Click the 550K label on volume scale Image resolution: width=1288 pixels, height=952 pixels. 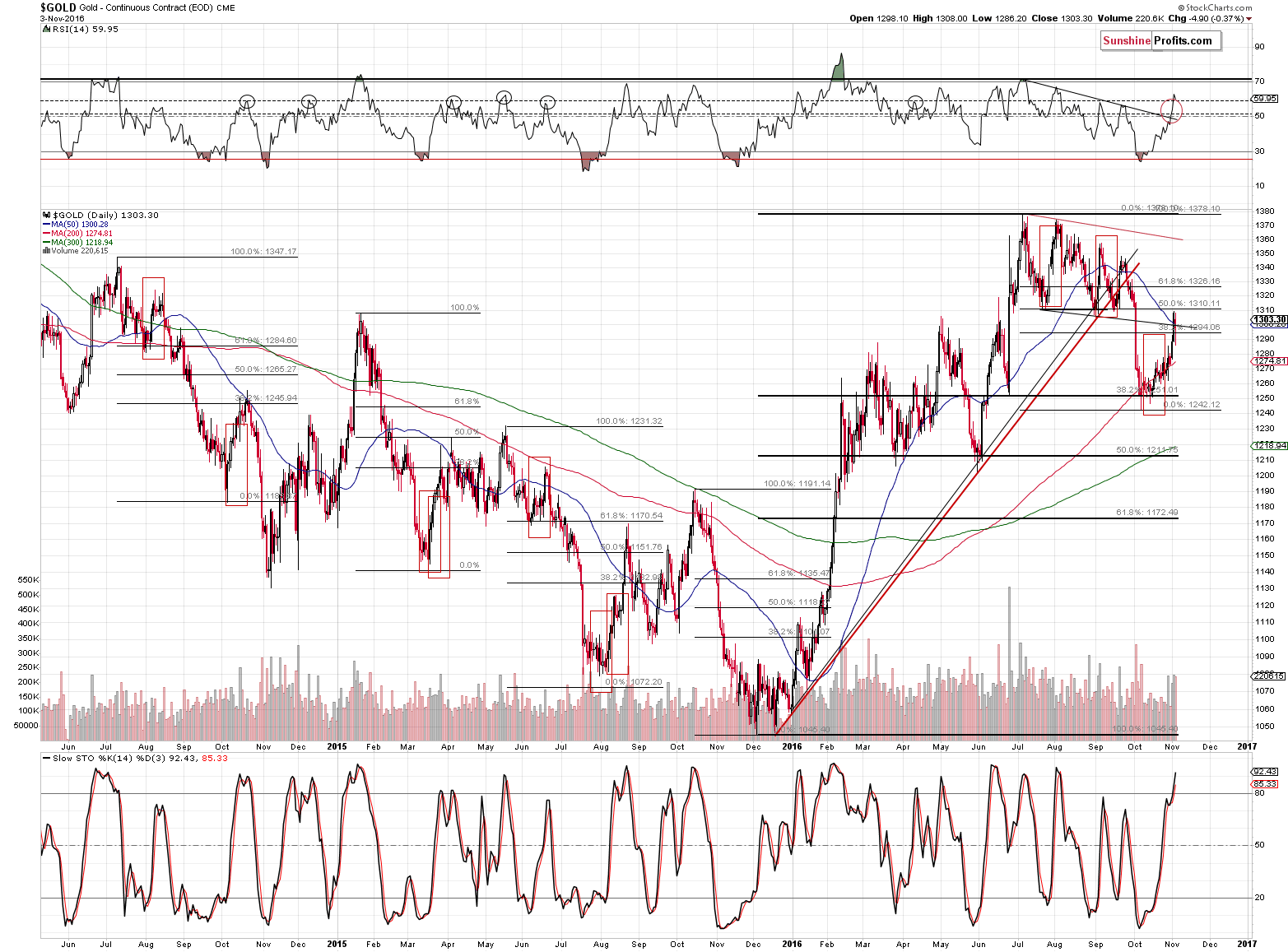coord(28,580)
